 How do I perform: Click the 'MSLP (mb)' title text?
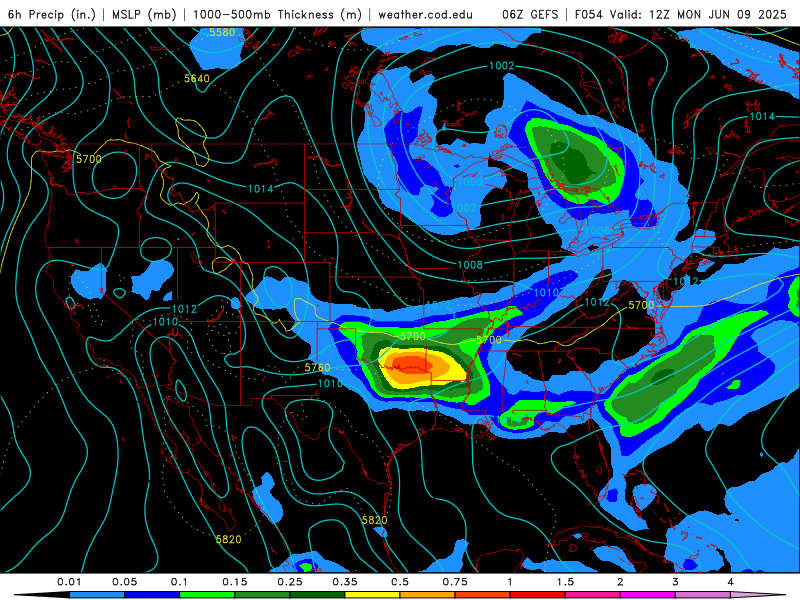click(144, 14)
